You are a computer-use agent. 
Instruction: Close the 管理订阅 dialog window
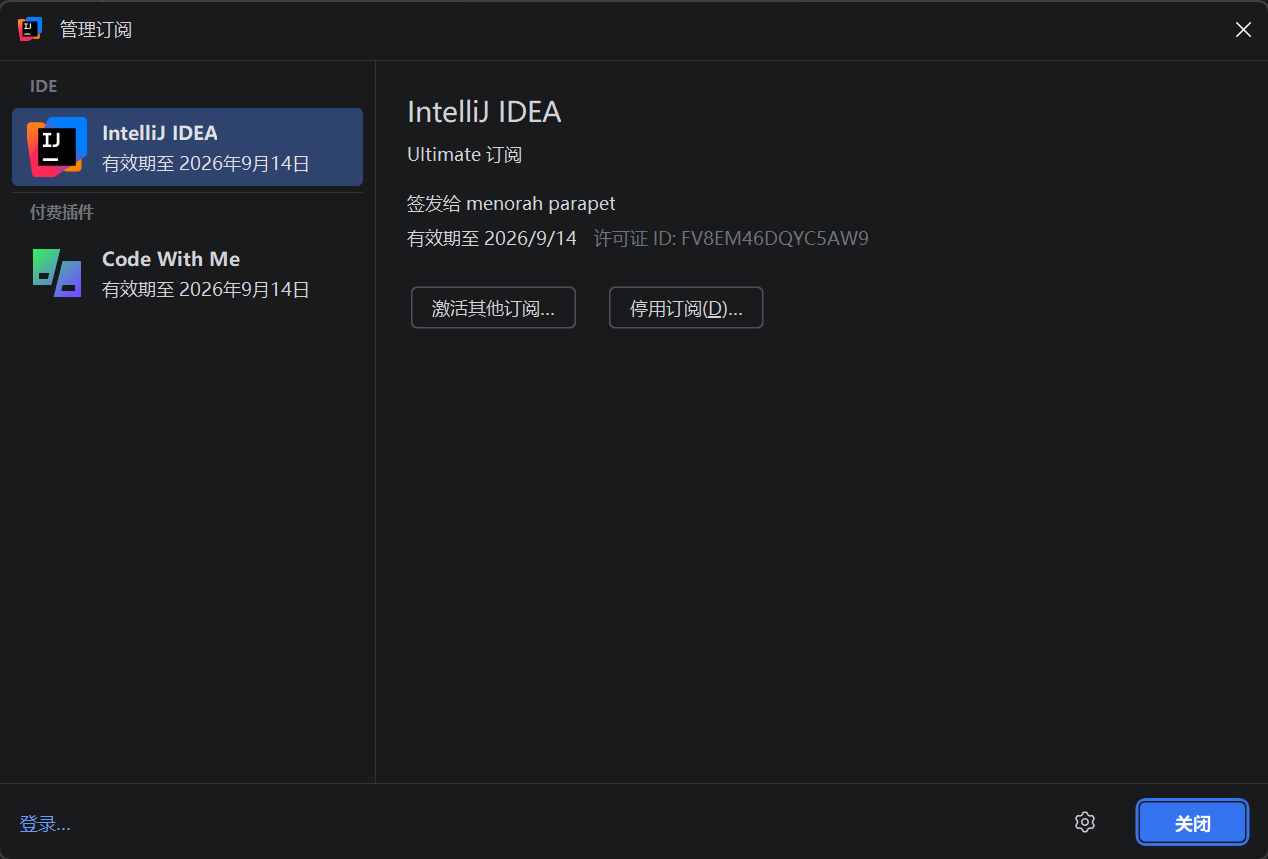tap(1243, 30)
